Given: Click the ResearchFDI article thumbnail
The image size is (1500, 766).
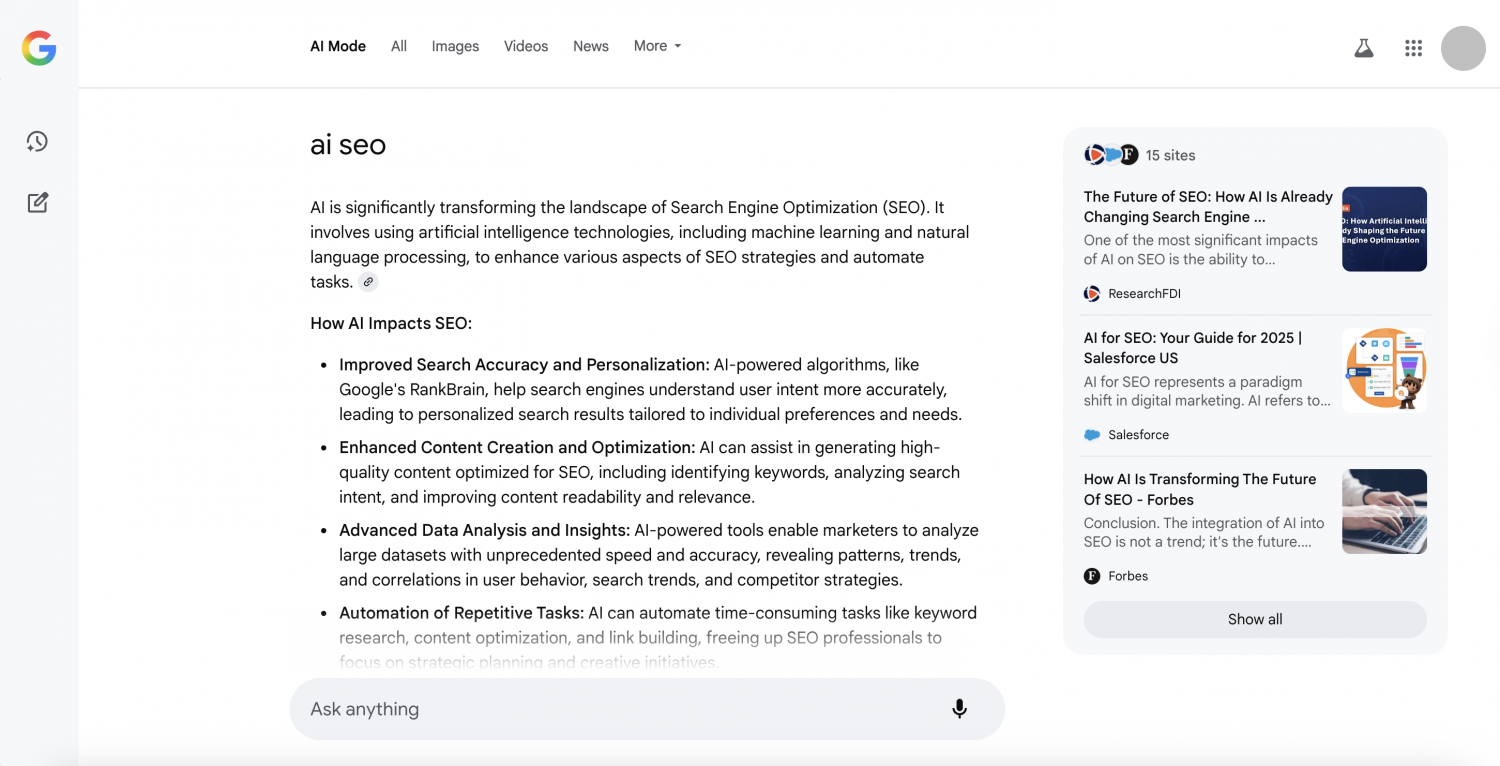Looking at the screenshot, I should tap(1384, 228).
